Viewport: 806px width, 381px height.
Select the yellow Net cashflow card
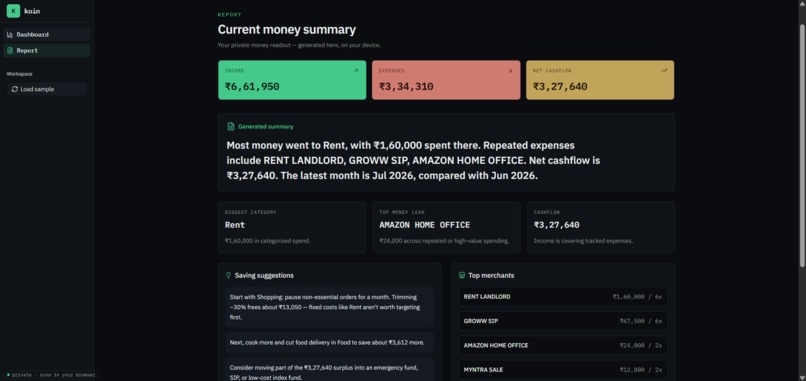click(600, 80)
